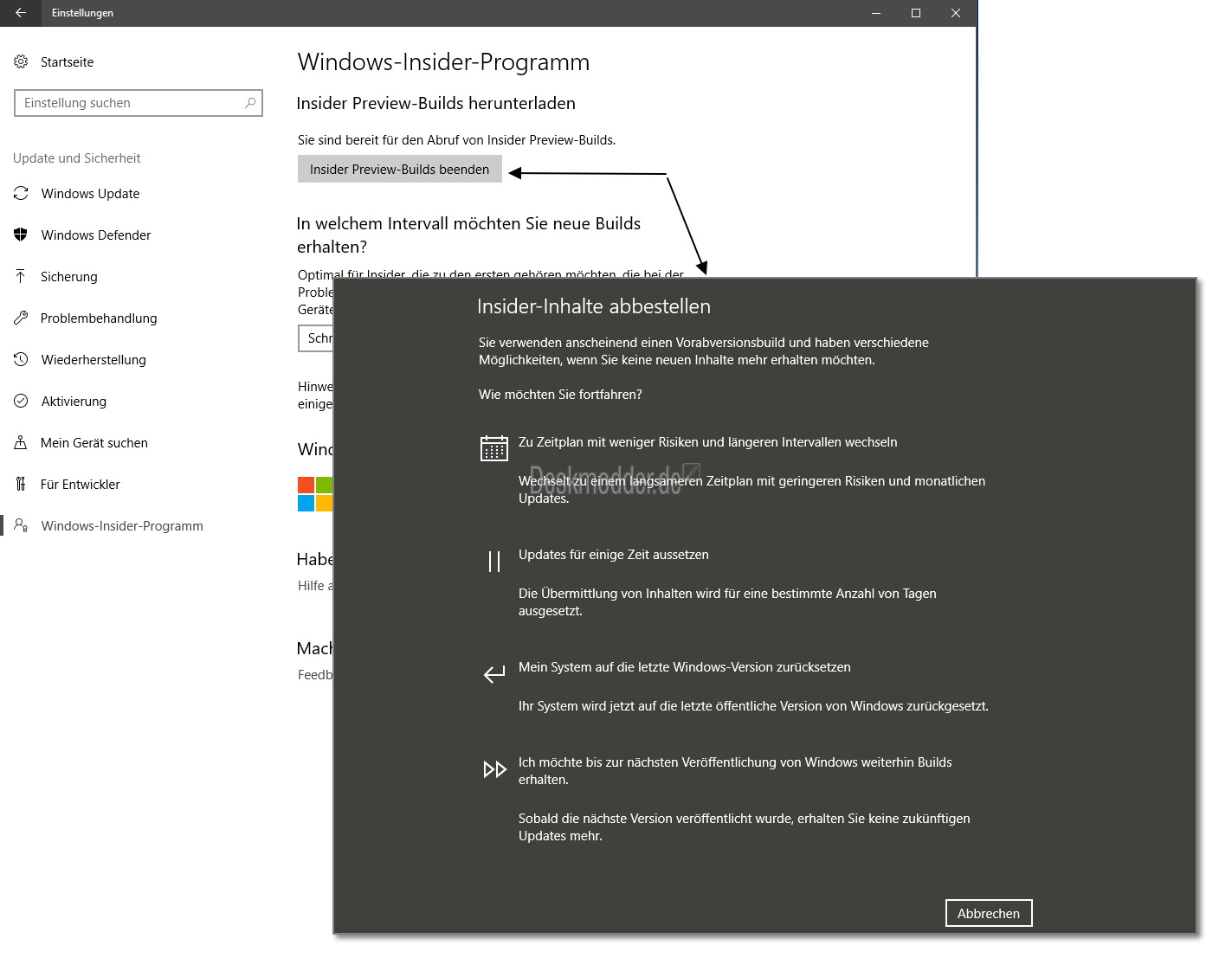Screen dimensions: 1232x958
Task: Click description about monthly updates schedule
Action: click(x=751, y=490)
